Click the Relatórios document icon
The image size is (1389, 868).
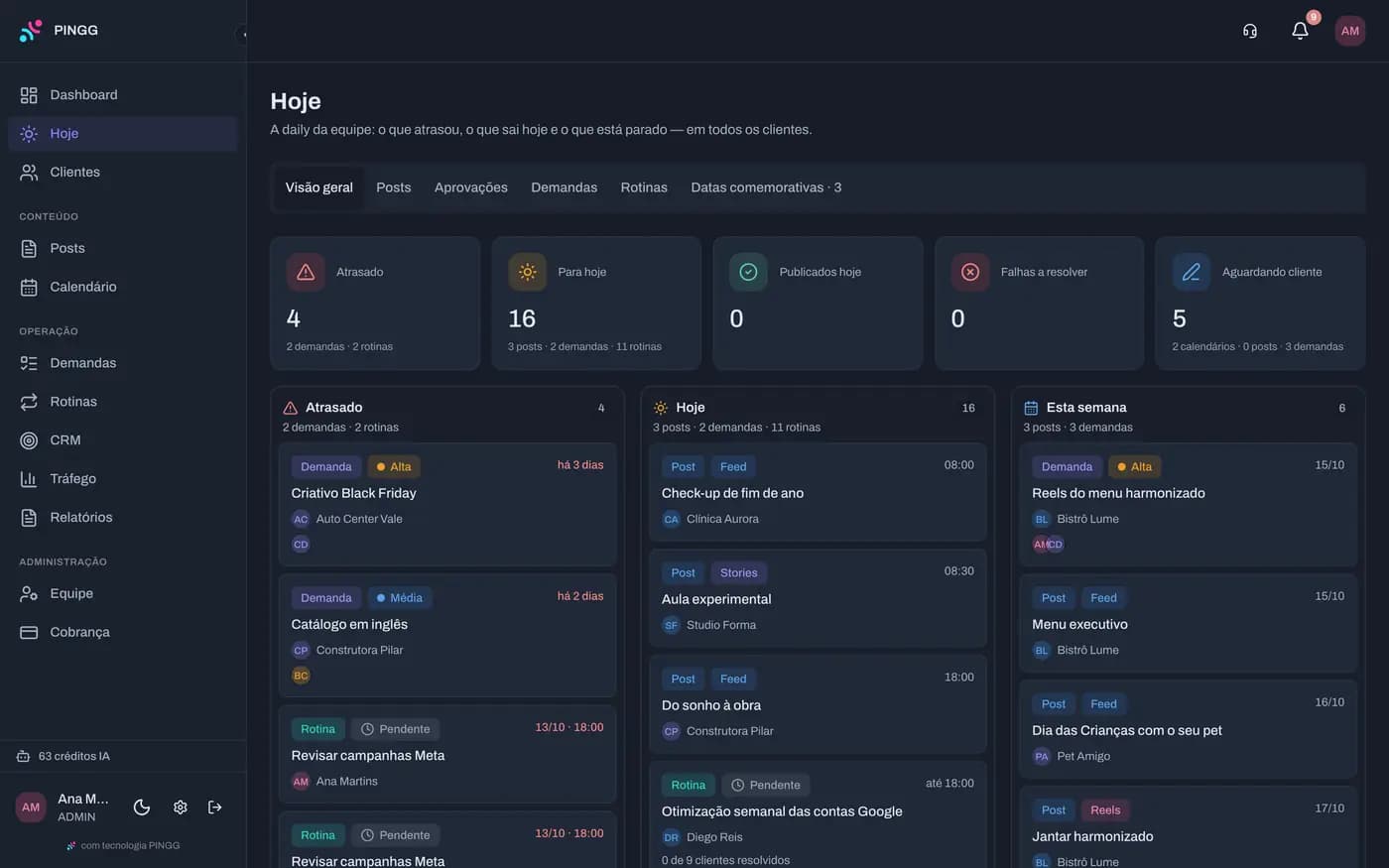[29, 518]
